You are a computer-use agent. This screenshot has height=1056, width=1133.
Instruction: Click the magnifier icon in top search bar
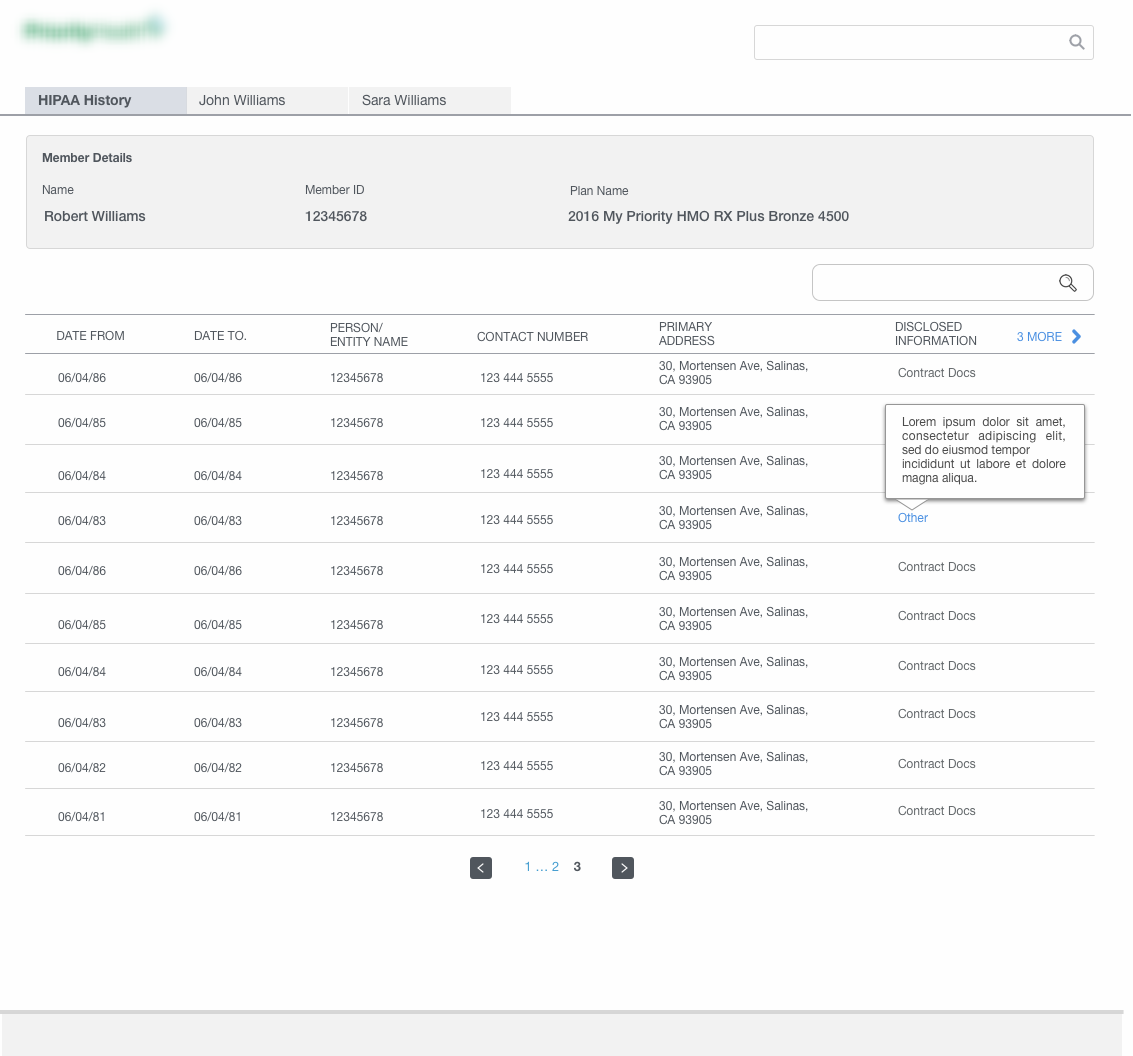(x=1076, y=42)
